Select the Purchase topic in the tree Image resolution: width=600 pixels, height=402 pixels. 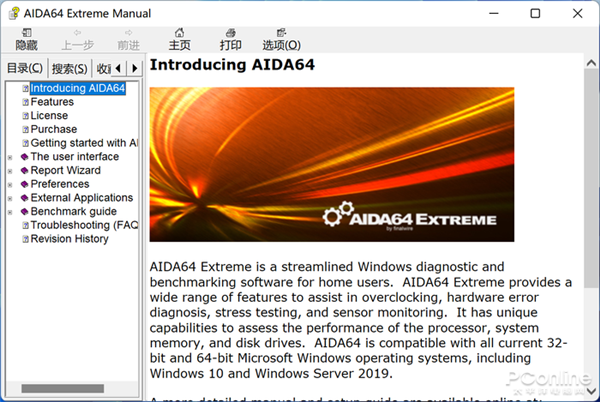53,129
